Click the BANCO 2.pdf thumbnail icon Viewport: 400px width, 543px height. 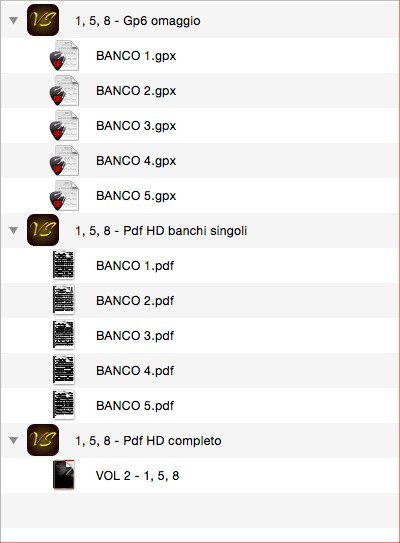pos(63,300)
